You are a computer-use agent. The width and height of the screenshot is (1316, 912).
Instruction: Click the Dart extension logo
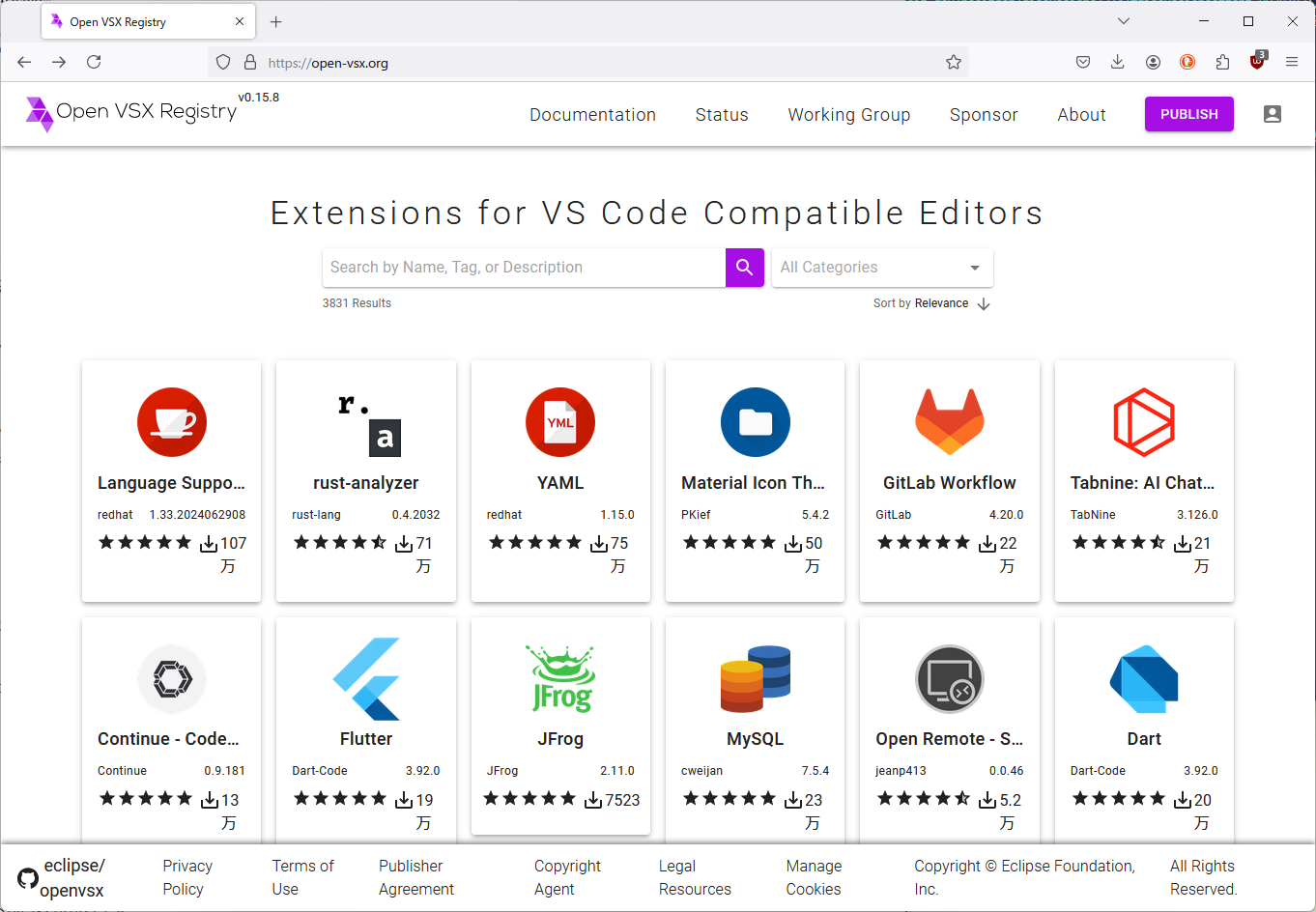pyautogui.click(x=1143, y=679)
